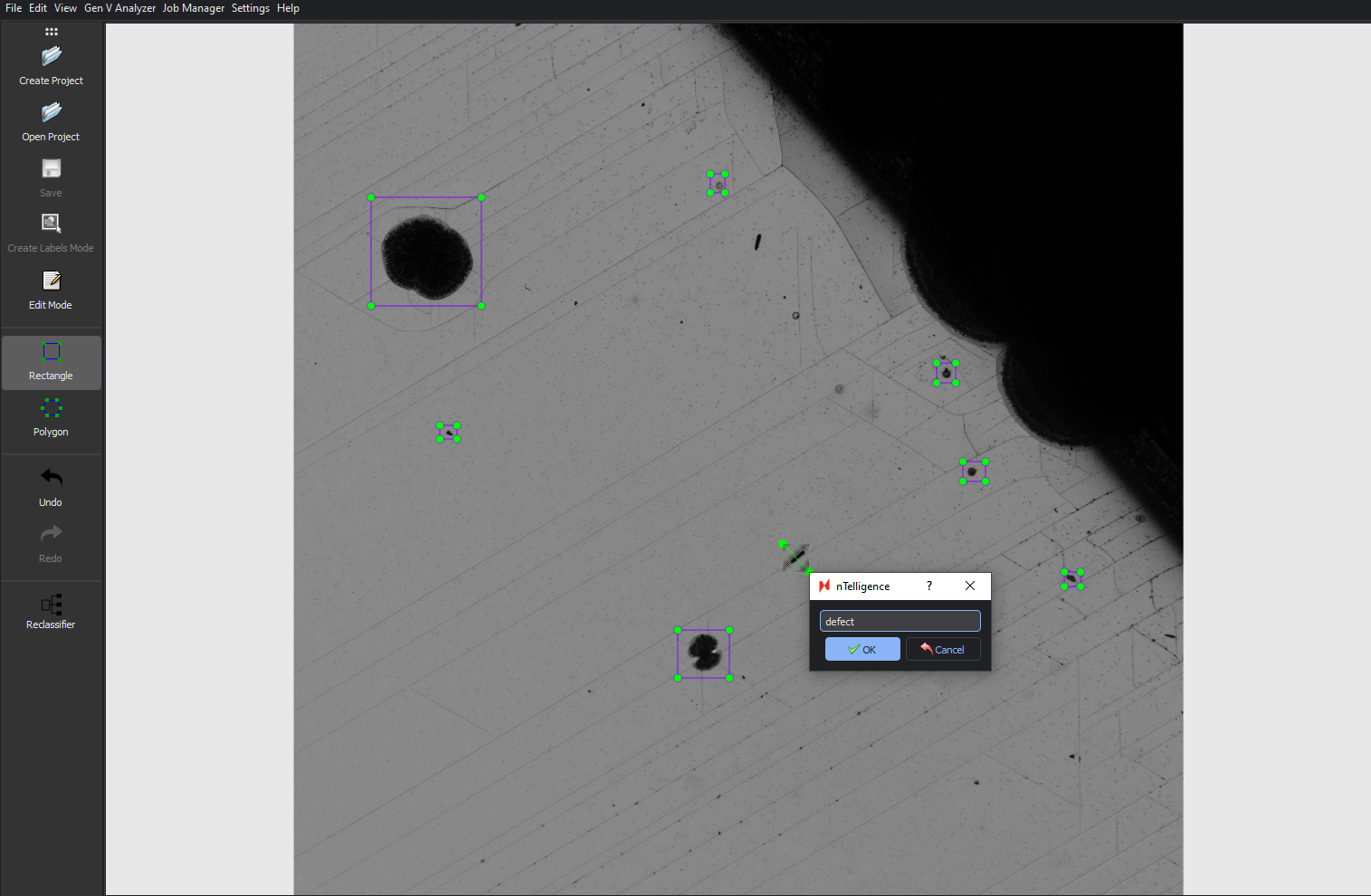Click the dialog's question mark help button
The height and width of the screenshot is (896, 1371).
pyautogui.click(x=928, y=586)
